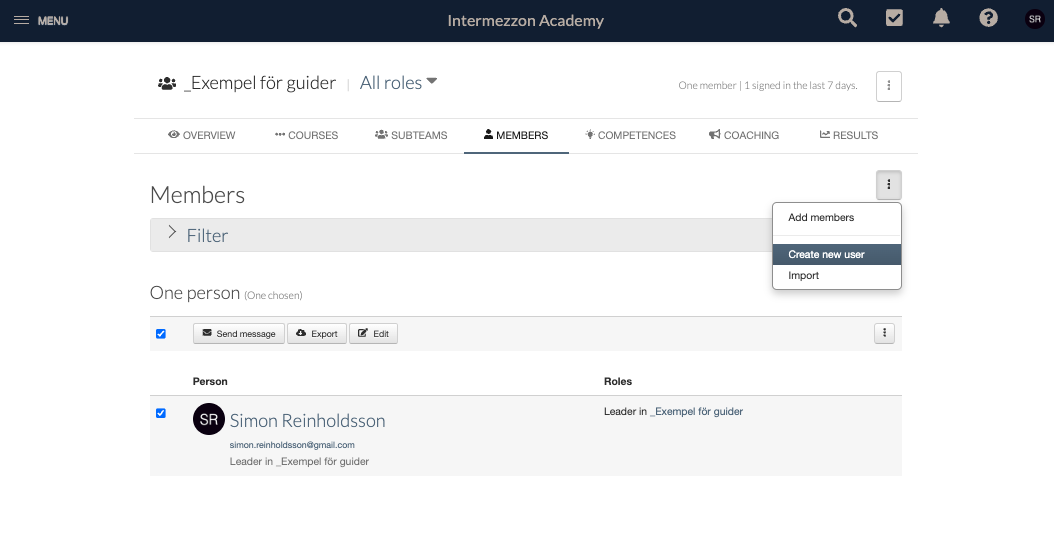
Task: Click the Export button
Action: tap(317, 334)
